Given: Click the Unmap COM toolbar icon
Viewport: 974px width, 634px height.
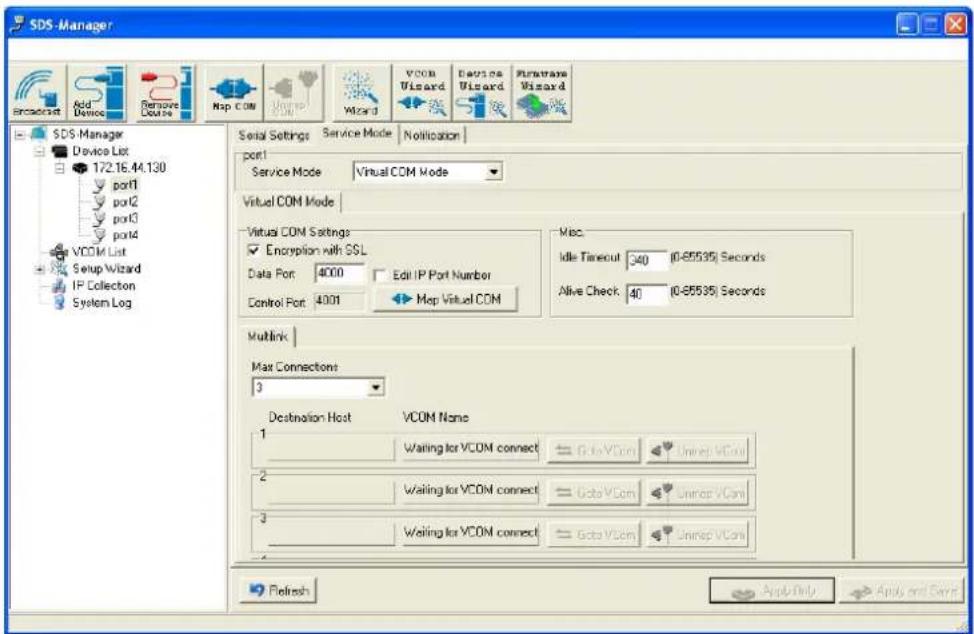Looking at the screenshot, I should click(294, 93).
